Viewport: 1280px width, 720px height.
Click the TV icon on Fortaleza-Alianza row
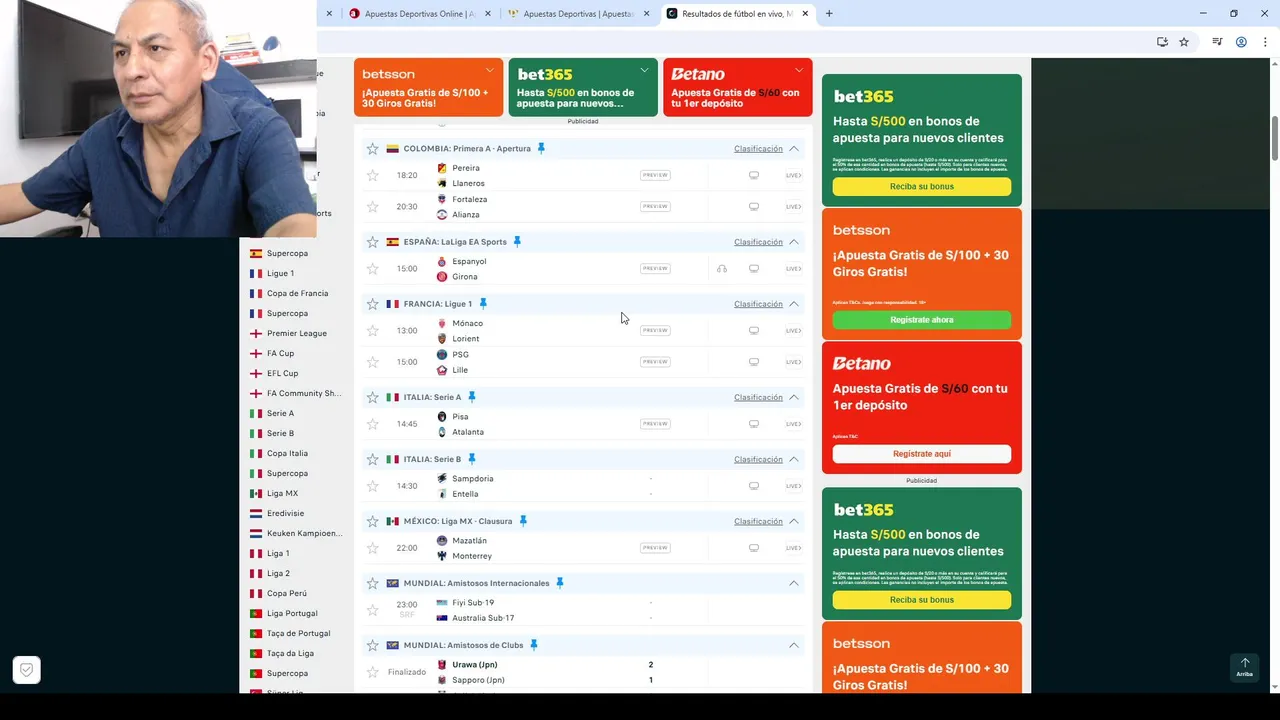tap(754, 206)
